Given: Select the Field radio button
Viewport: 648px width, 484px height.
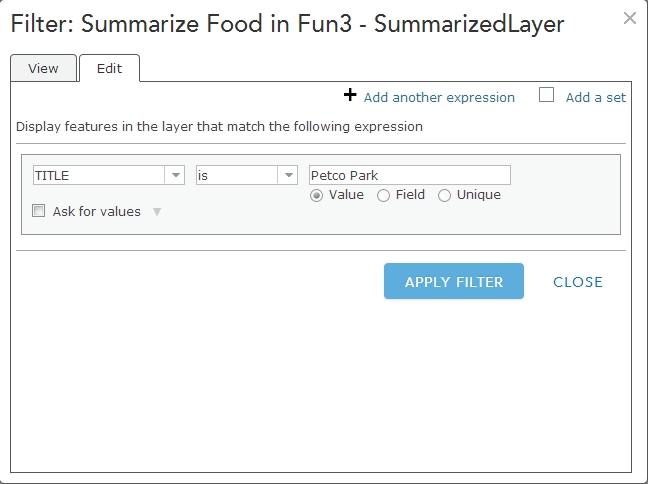Looking at the screenshot, I should (x=383, y=196).
